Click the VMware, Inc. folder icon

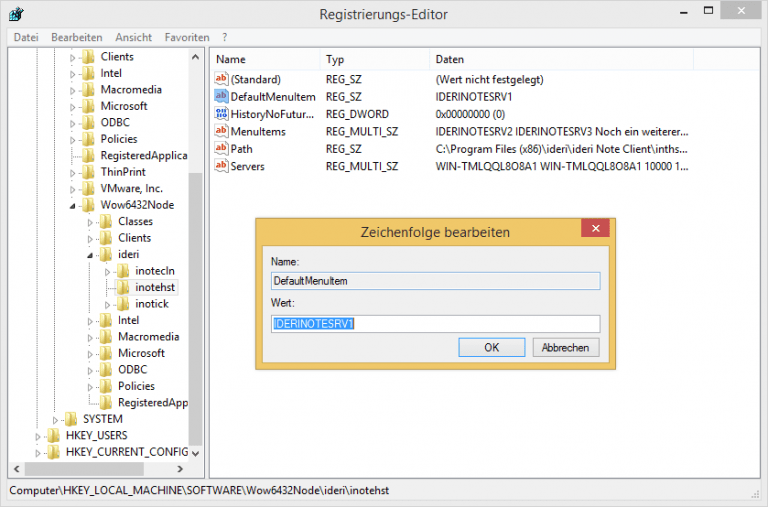[88, 188]
